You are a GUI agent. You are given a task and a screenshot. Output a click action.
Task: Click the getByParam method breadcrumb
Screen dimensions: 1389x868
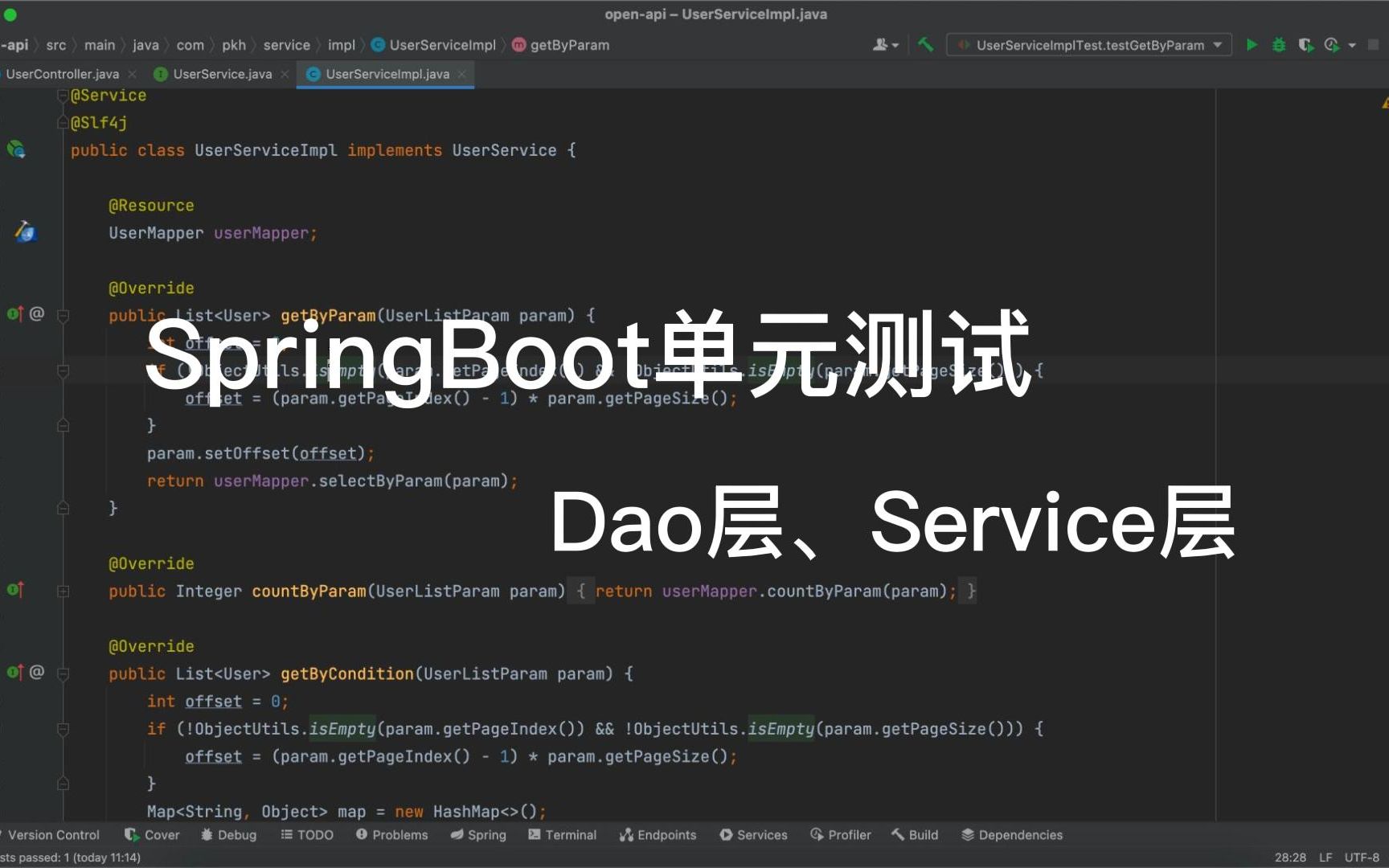(561, 45)
